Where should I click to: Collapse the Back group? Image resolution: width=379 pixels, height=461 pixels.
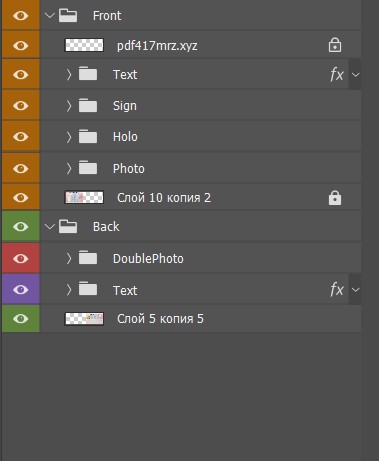point(50,227)
